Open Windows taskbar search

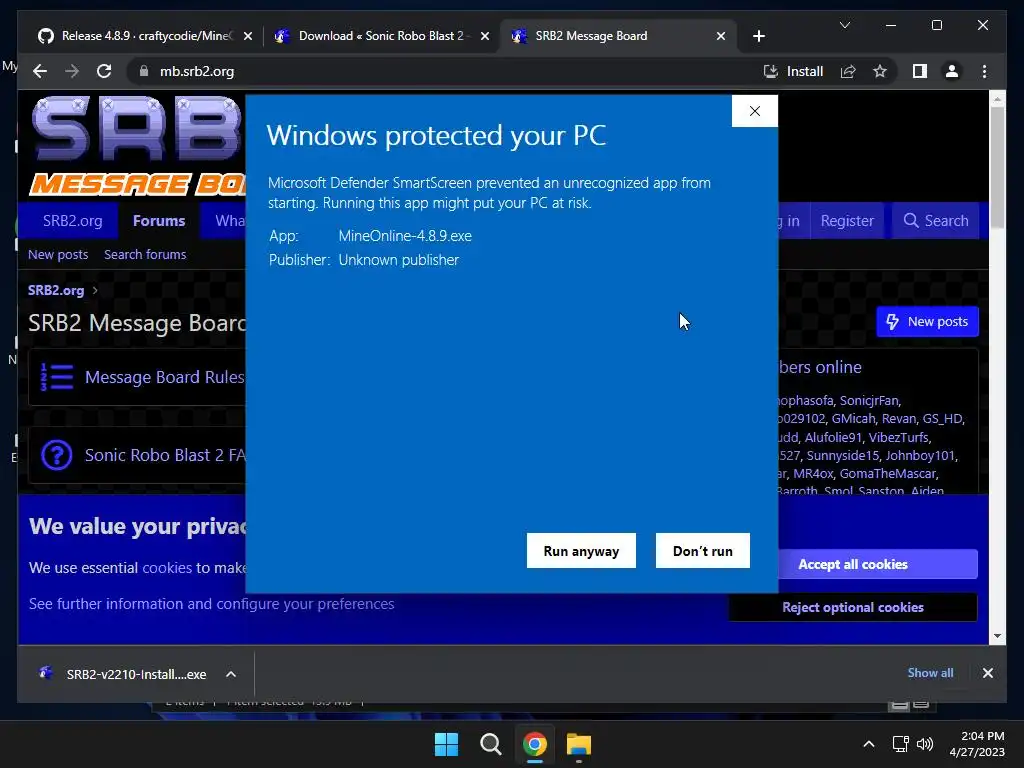(490, 744)
